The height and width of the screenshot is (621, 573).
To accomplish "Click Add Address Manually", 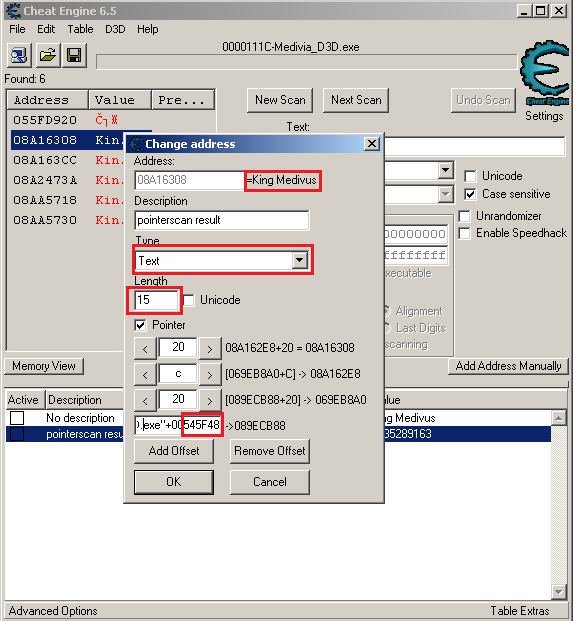I will pyautogui.click(x=508, y=366).
